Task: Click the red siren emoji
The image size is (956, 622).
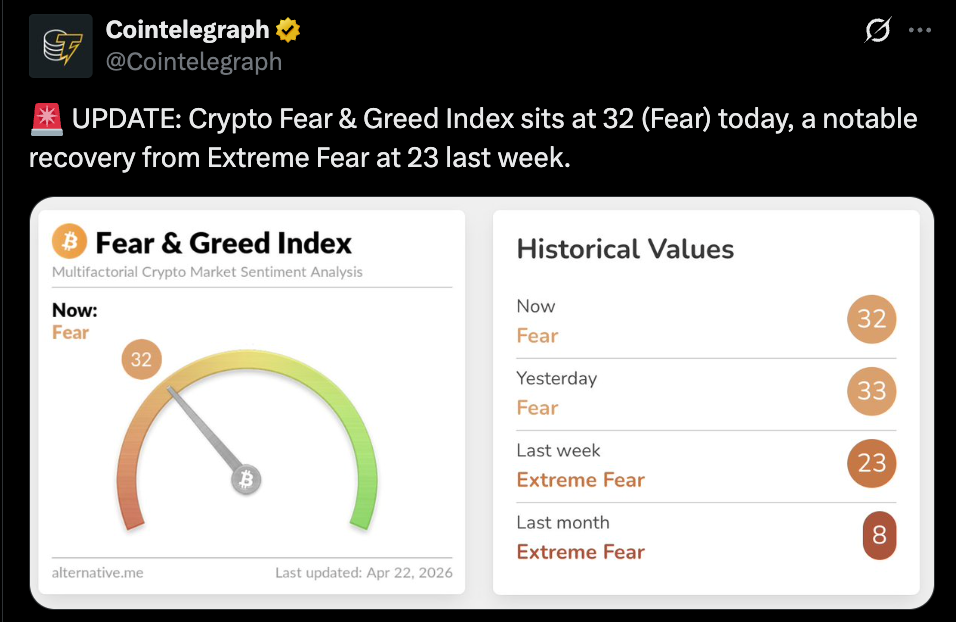Action: 46,120
